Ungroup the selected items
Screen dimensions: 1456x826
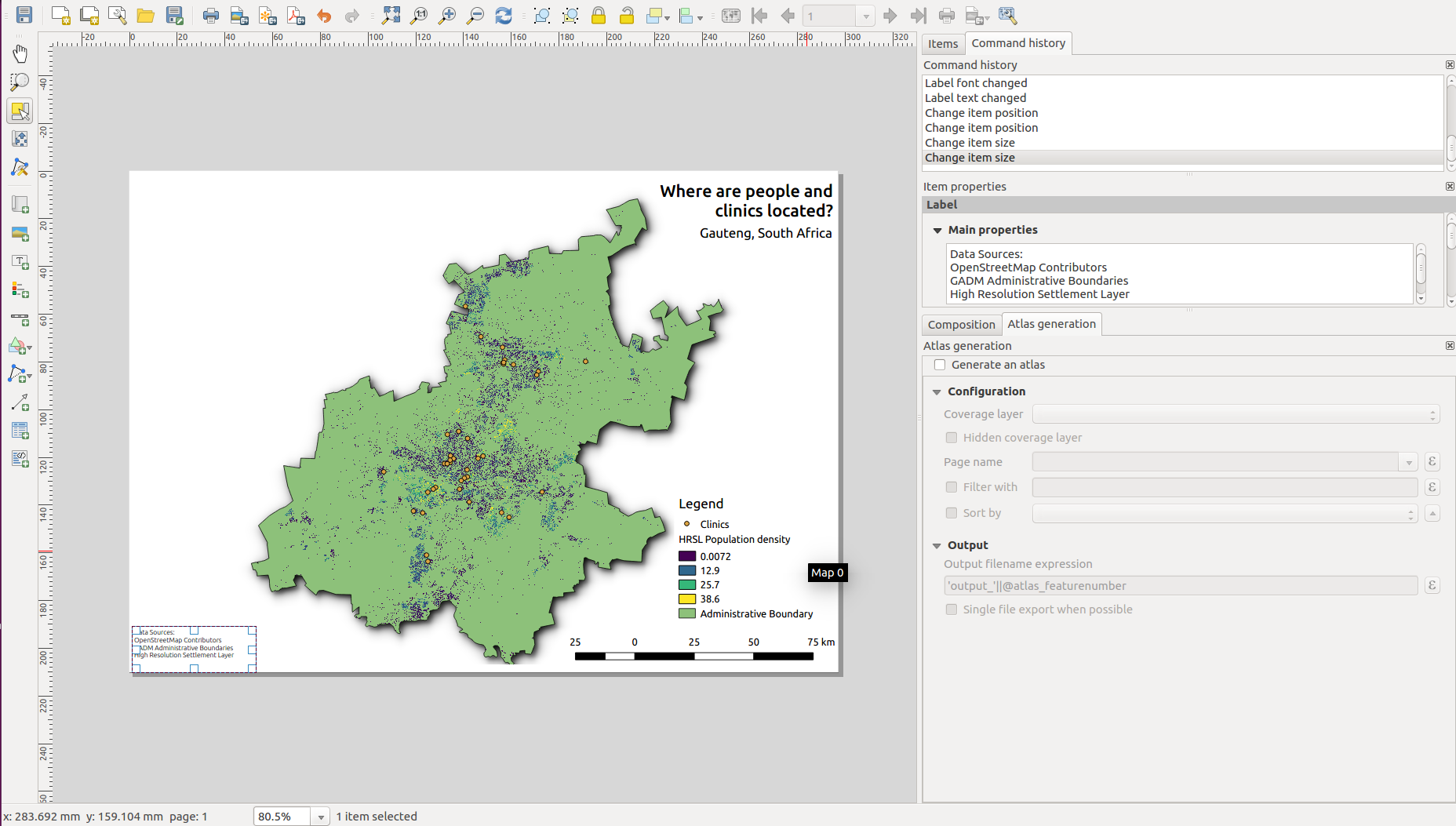tap(570, 15)
